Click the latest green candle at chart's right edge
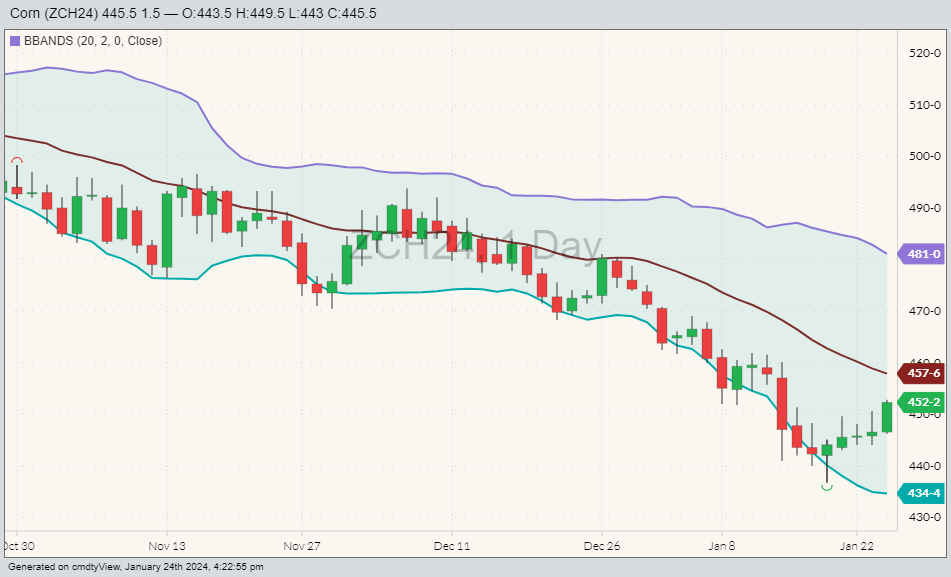 887,417
